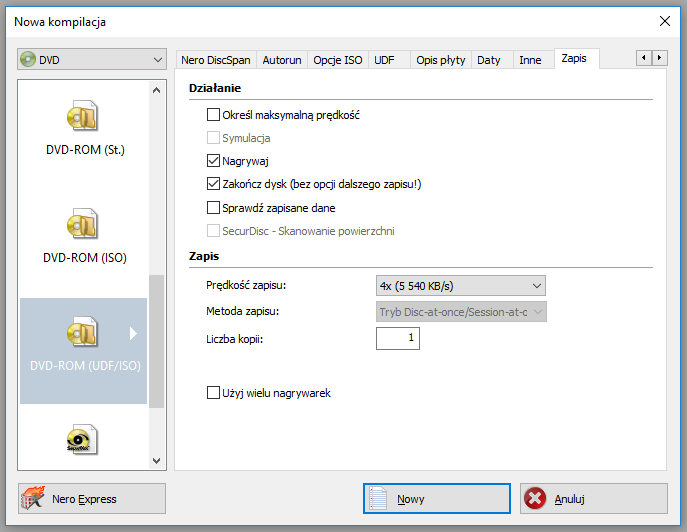Open the UDF tab

(389, 60)
